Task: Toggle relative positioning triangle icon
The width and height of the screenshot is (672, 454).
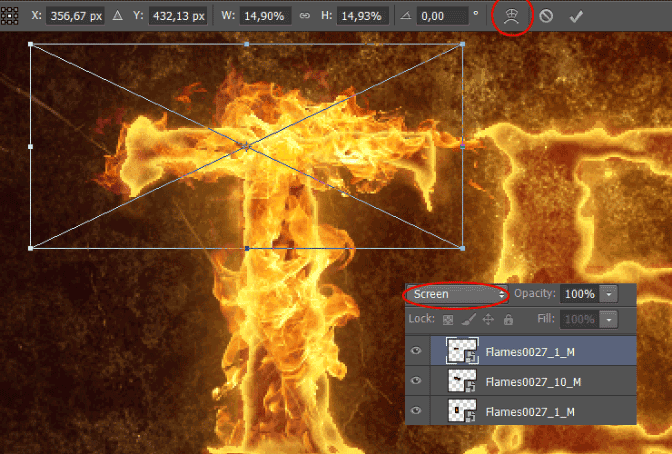Action: [117, 16]
